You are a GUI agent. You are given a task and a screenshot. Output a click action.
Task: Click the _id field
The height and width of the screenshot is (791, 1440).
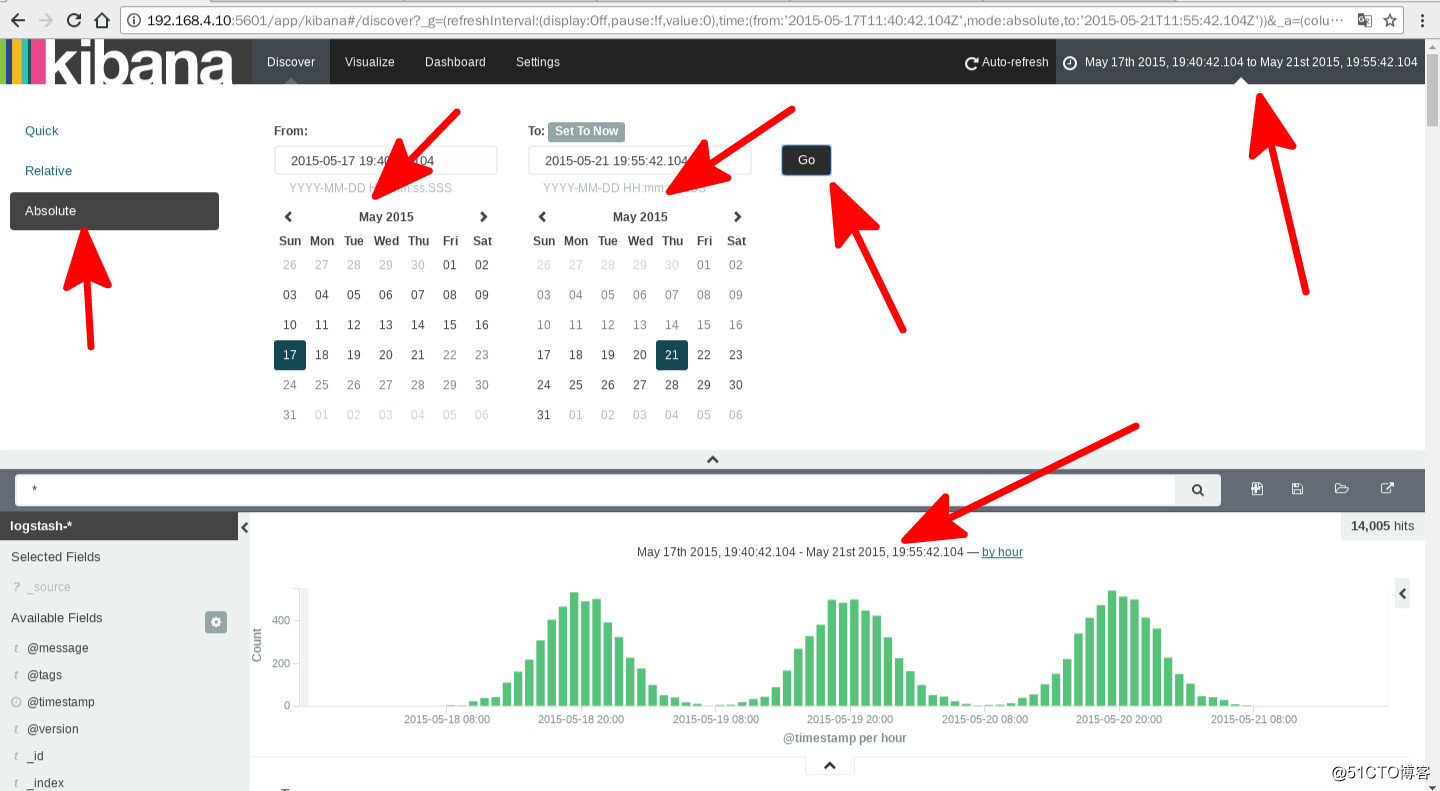[35, 756]
